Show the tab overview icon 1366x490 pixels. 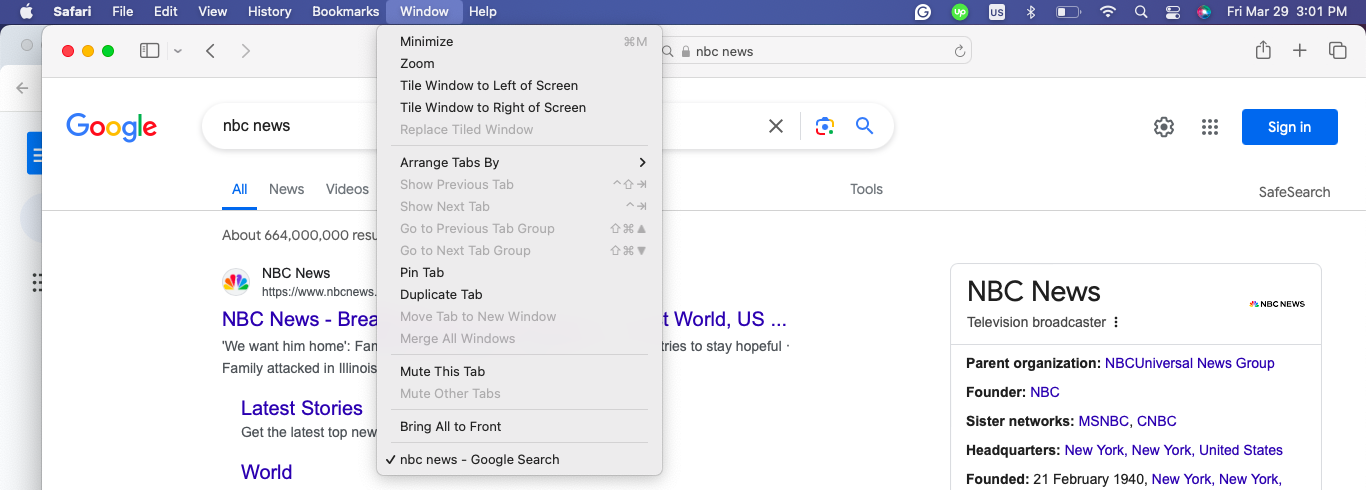point(1337,51)
